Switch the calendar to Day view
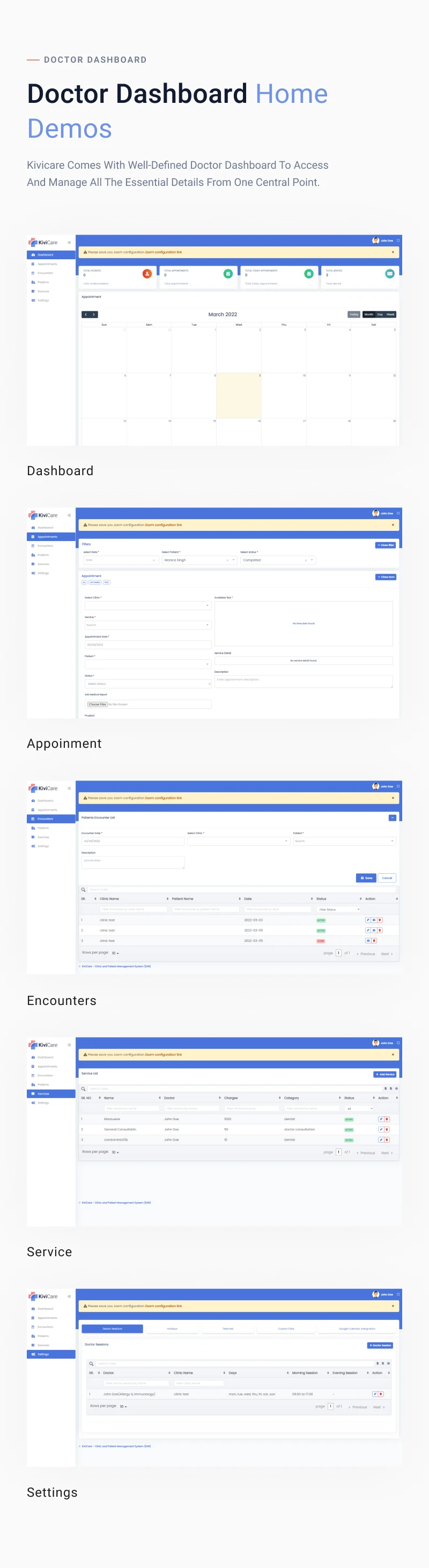The height and width of the screenshot is (1568, 429). tap(380, 314)
